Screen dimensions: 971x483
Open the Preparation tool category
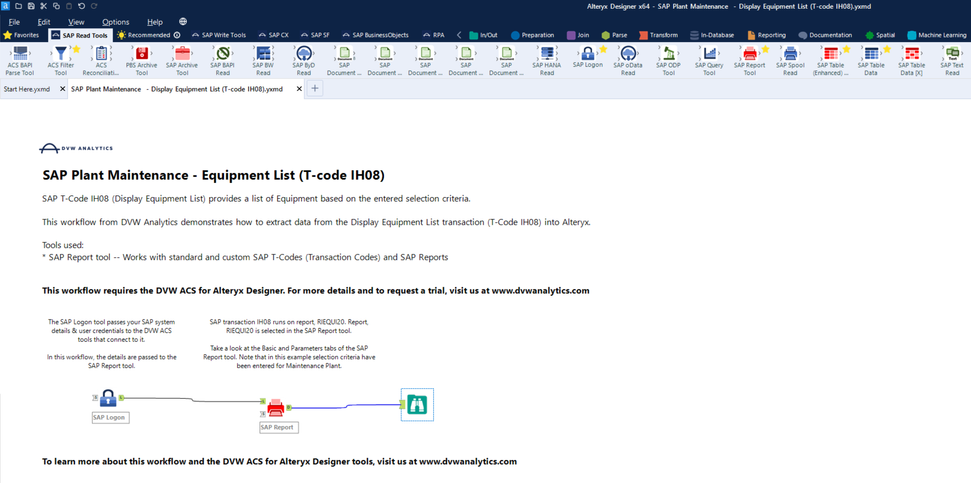coord(533,35)
